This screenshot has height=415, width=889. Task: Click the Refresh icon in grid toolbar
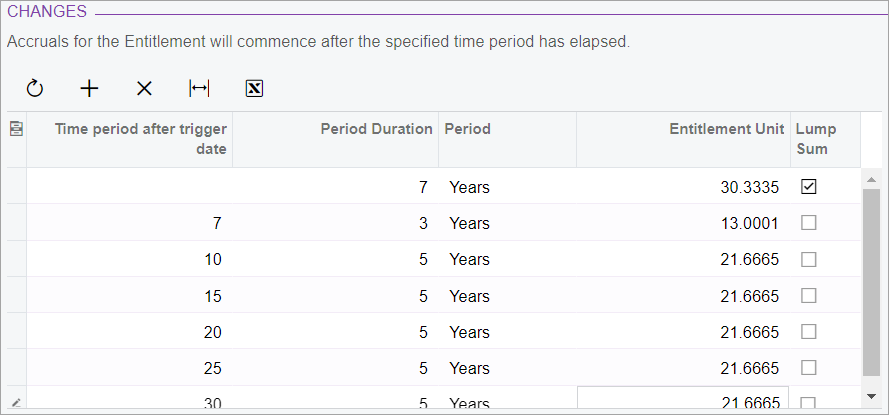point(35,88)
